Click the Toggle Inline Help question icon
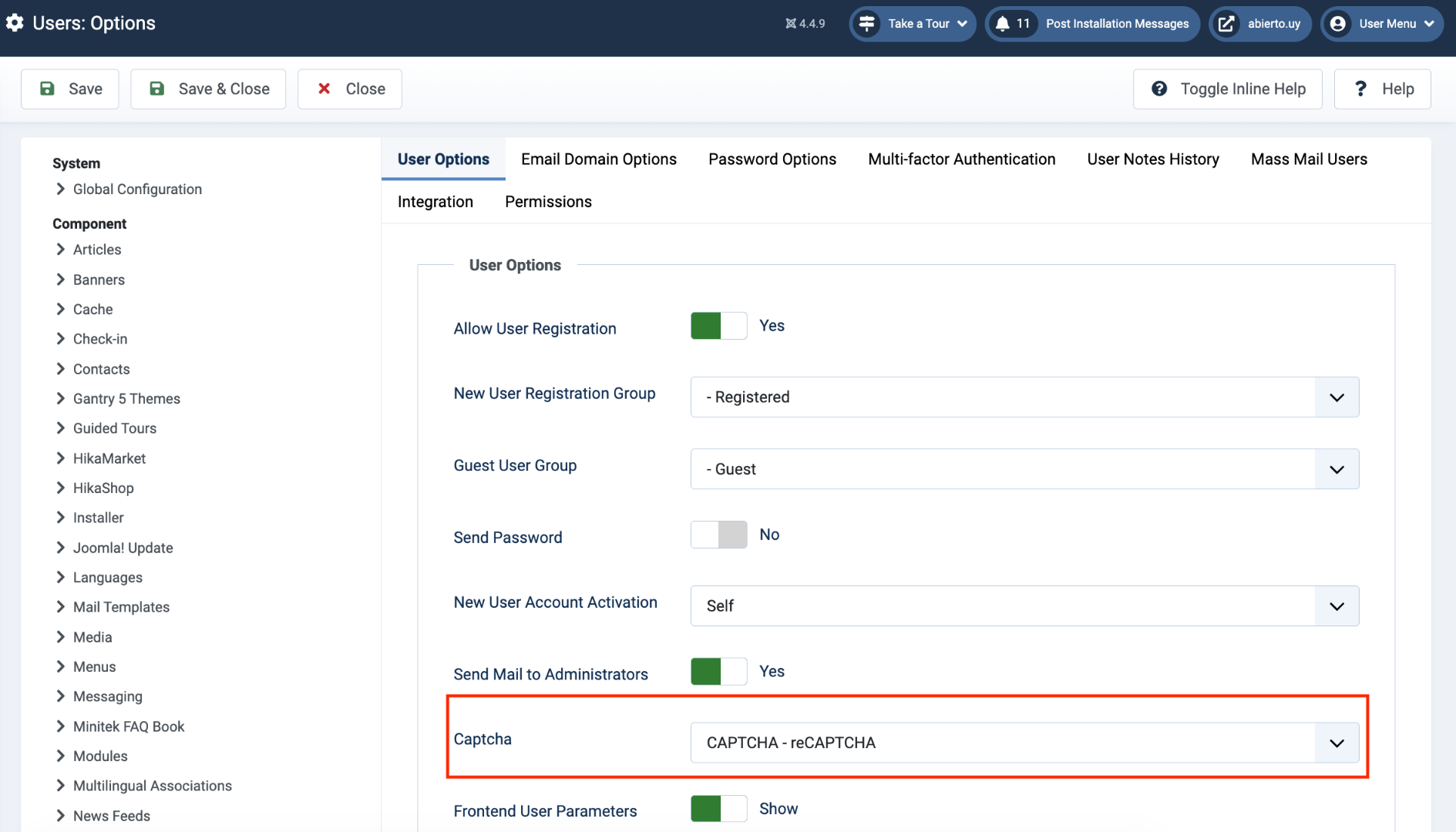 coord(1159,89)
